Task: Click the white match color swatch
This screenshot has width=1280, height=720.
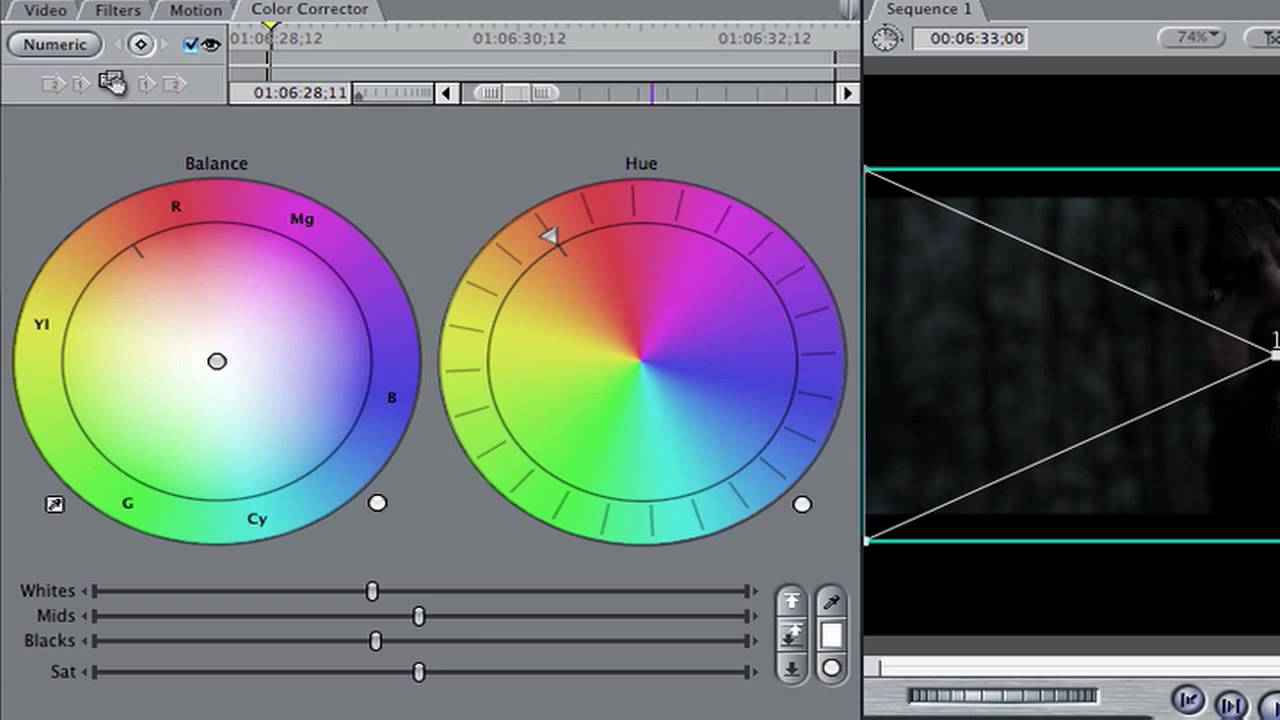Action: (832, 635)
